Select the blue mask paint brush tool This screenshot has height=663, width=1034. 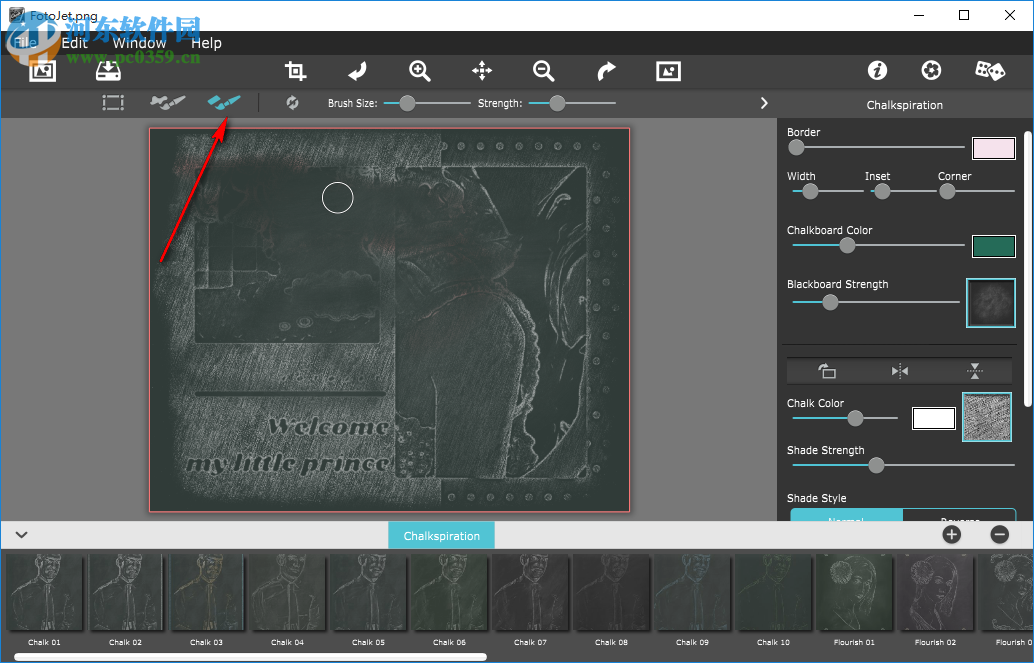point(224,102)
